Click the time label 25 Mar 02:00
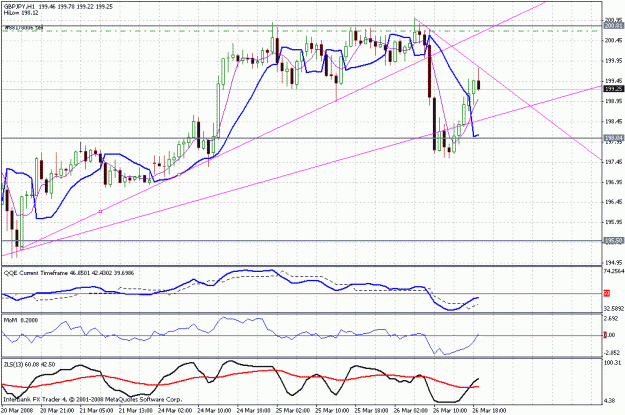The height and width of the screenshot is (415, 625). pyautogui.click(x=293, y=410)
